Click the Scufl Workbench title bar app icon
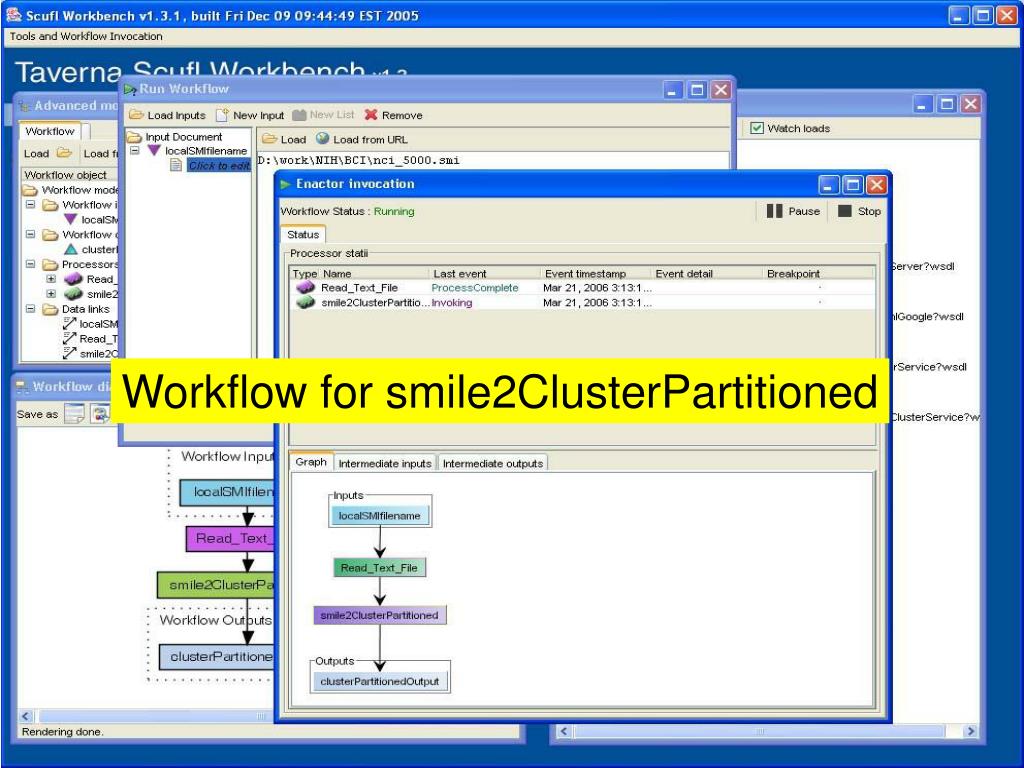This screenshot has height=768, width=1024. (14, 14)
